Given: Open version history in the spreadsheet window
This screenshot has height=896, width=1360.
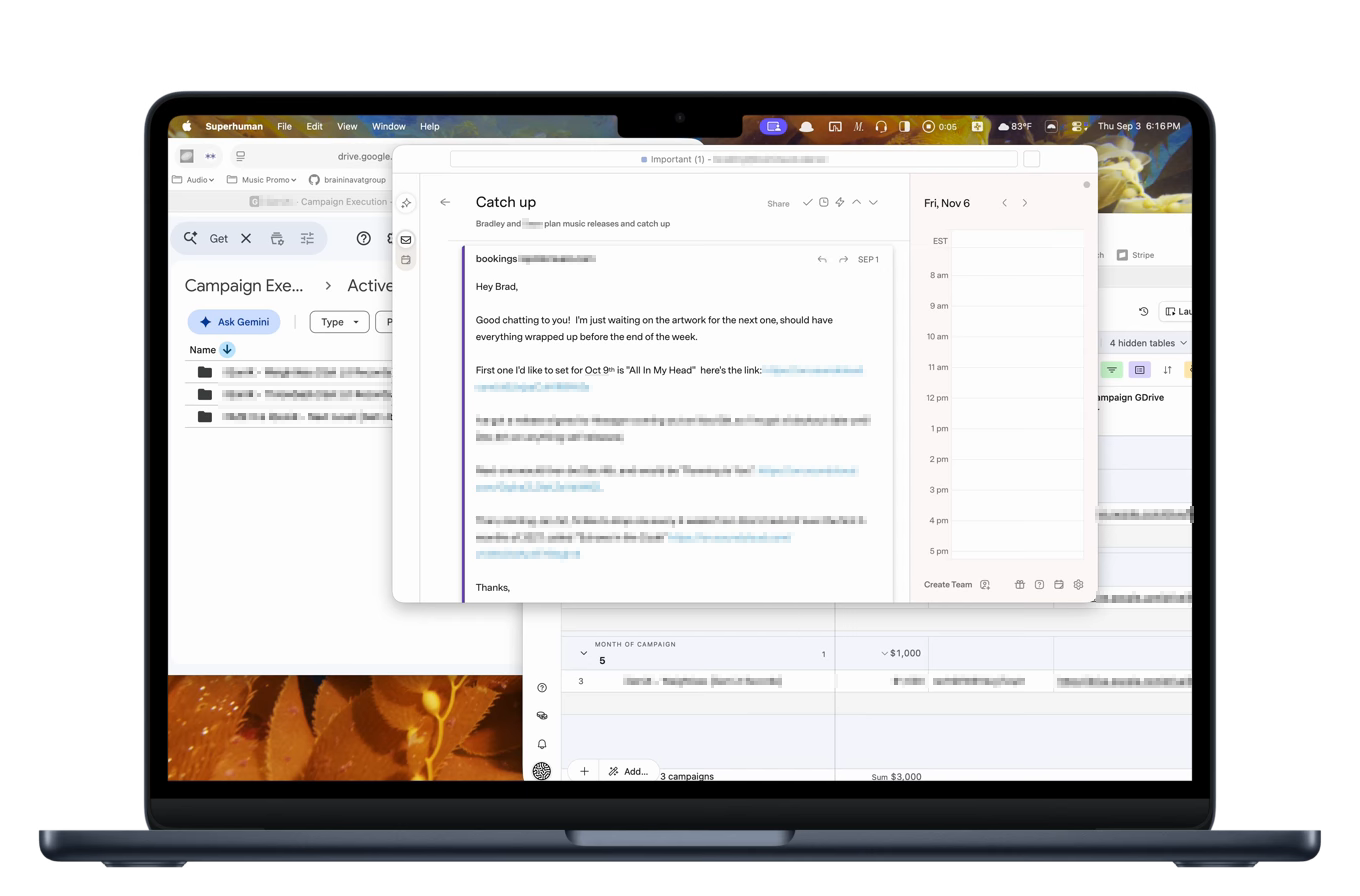Looking at the screenshot, I should 1144,312.
